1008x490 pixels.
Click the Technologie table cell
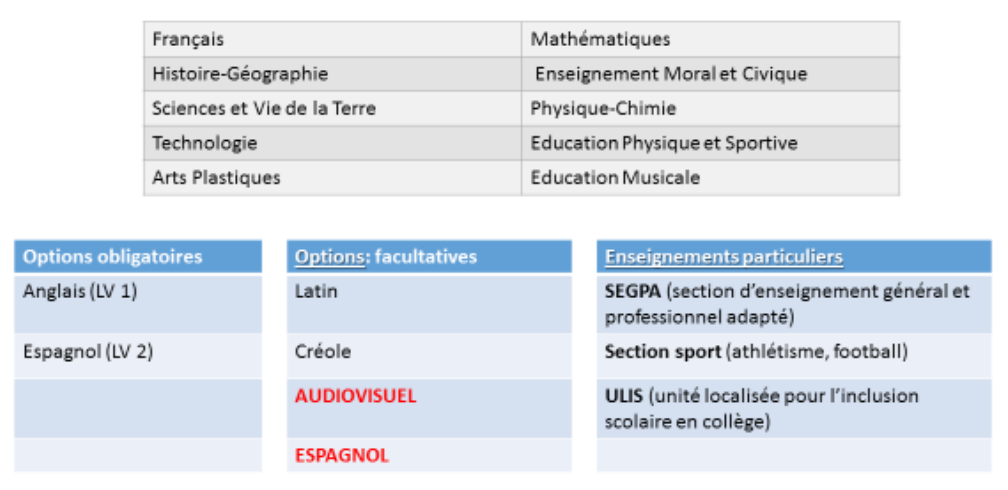tap(205, 143)
